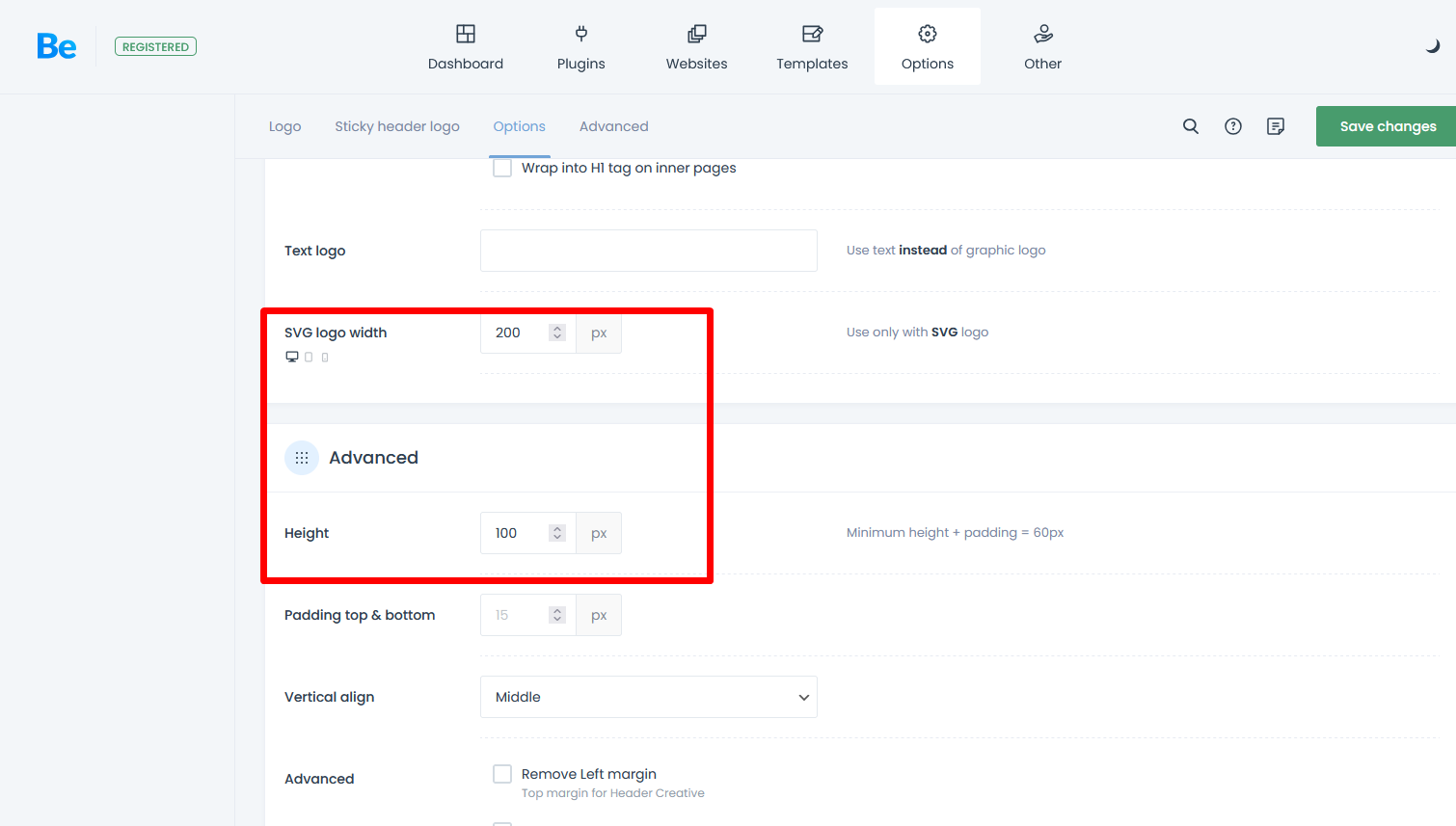Image resolution: width=1456 pixels, height=826 pixels.
Task: Open the Templates section
Action: tap(812, 47)
